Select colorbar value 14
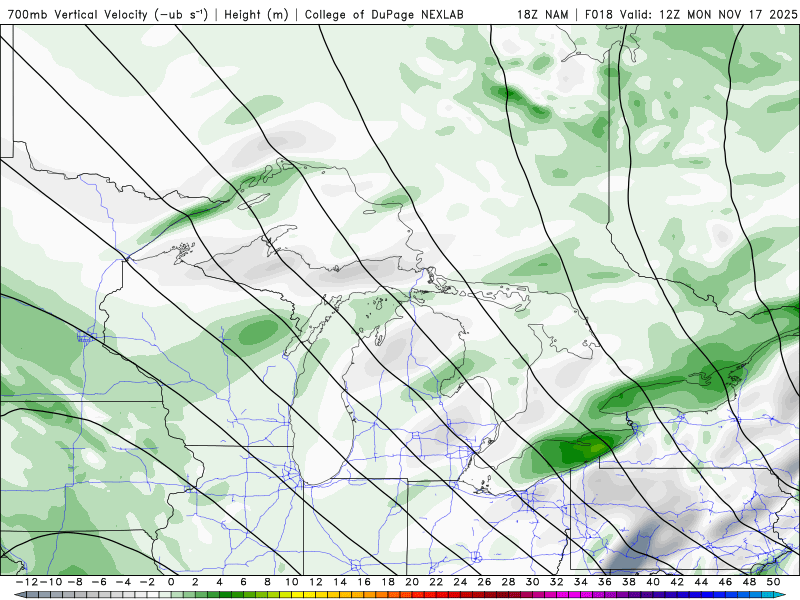The width and height of the screenshot is (800, 600). point(340,582)
